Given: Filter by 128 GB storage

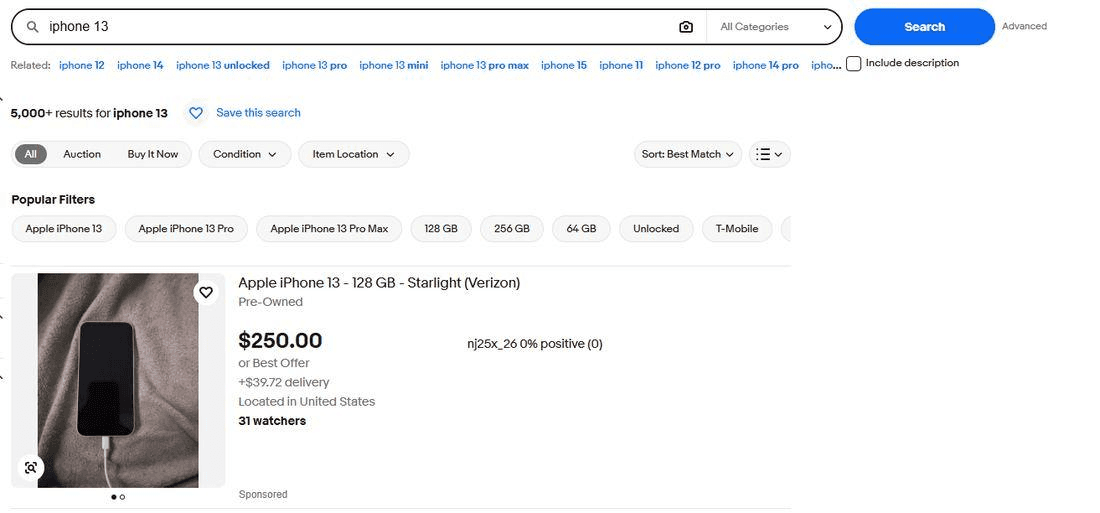Looking at the screenshot, I should [441, 229].
